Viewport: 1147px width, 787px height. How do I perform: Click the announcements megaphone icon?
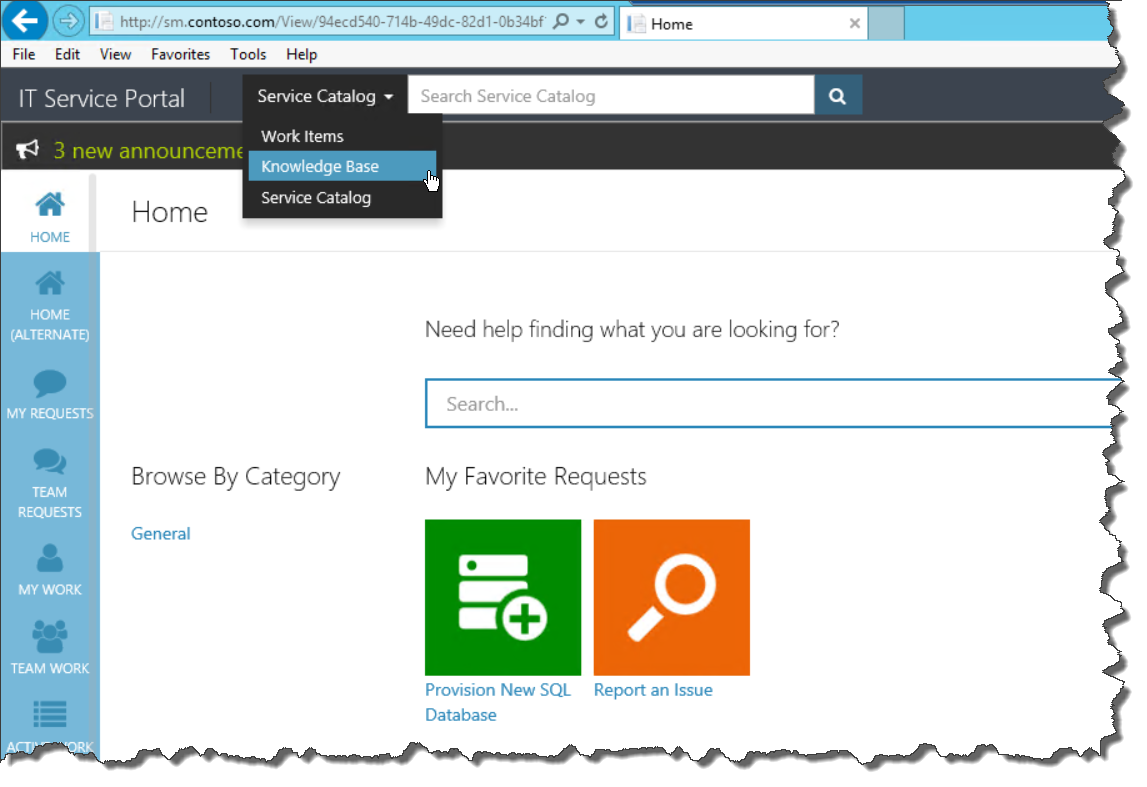(x=28, y=150)
